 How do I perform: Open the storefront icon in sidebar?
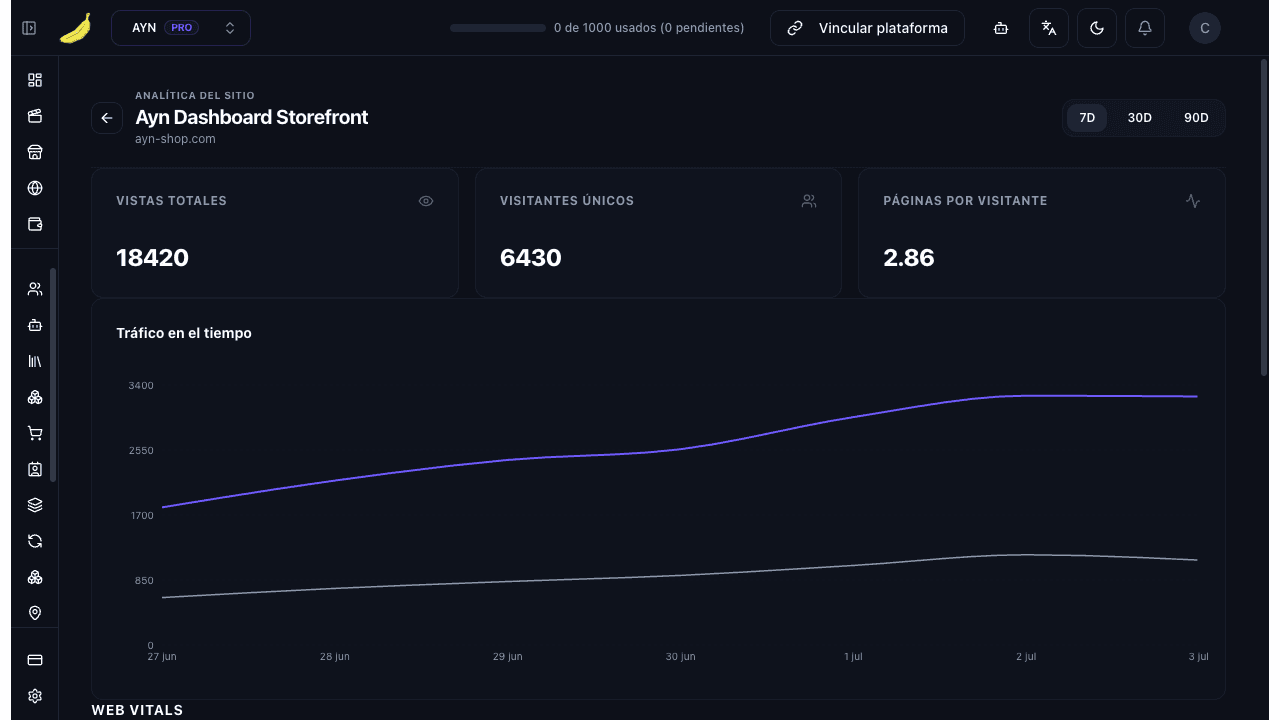pyautogui.click(x=35, y=152)
